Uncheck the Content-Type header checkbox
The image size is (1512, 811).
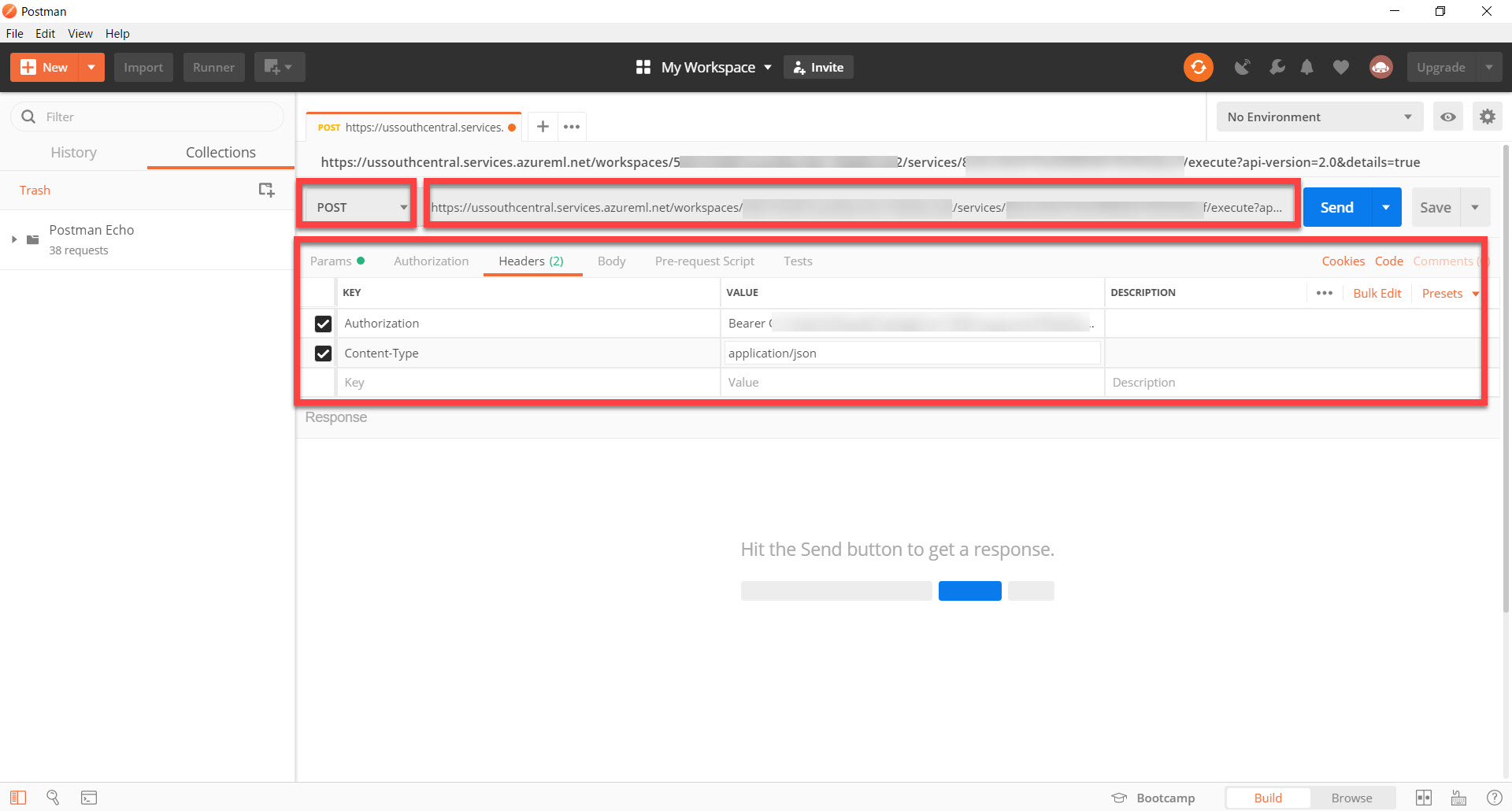pos(323,354)
